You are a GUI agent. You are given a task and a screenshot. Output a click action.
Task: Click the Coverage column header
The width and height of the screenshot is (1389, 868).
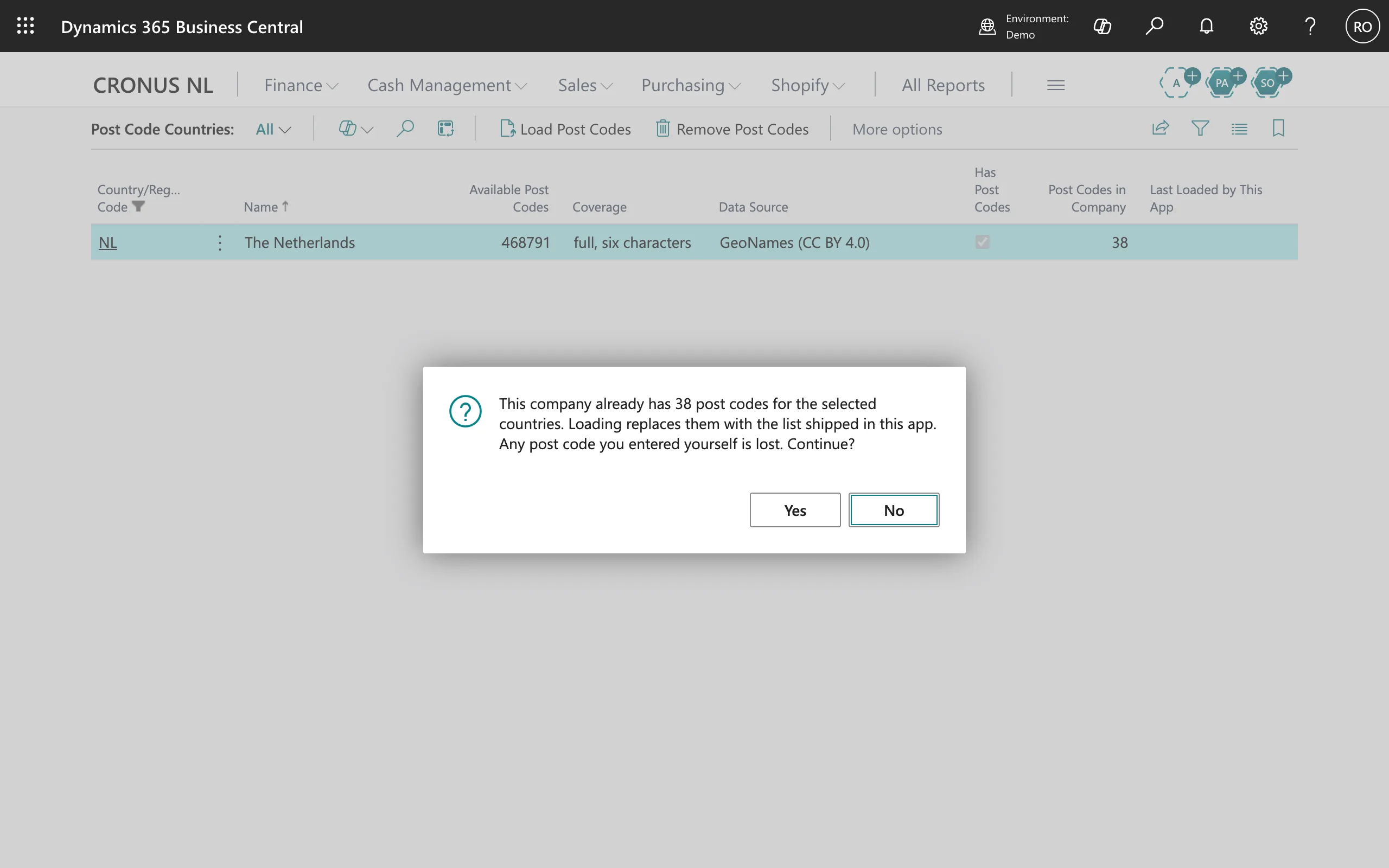[x=599, y=207]
